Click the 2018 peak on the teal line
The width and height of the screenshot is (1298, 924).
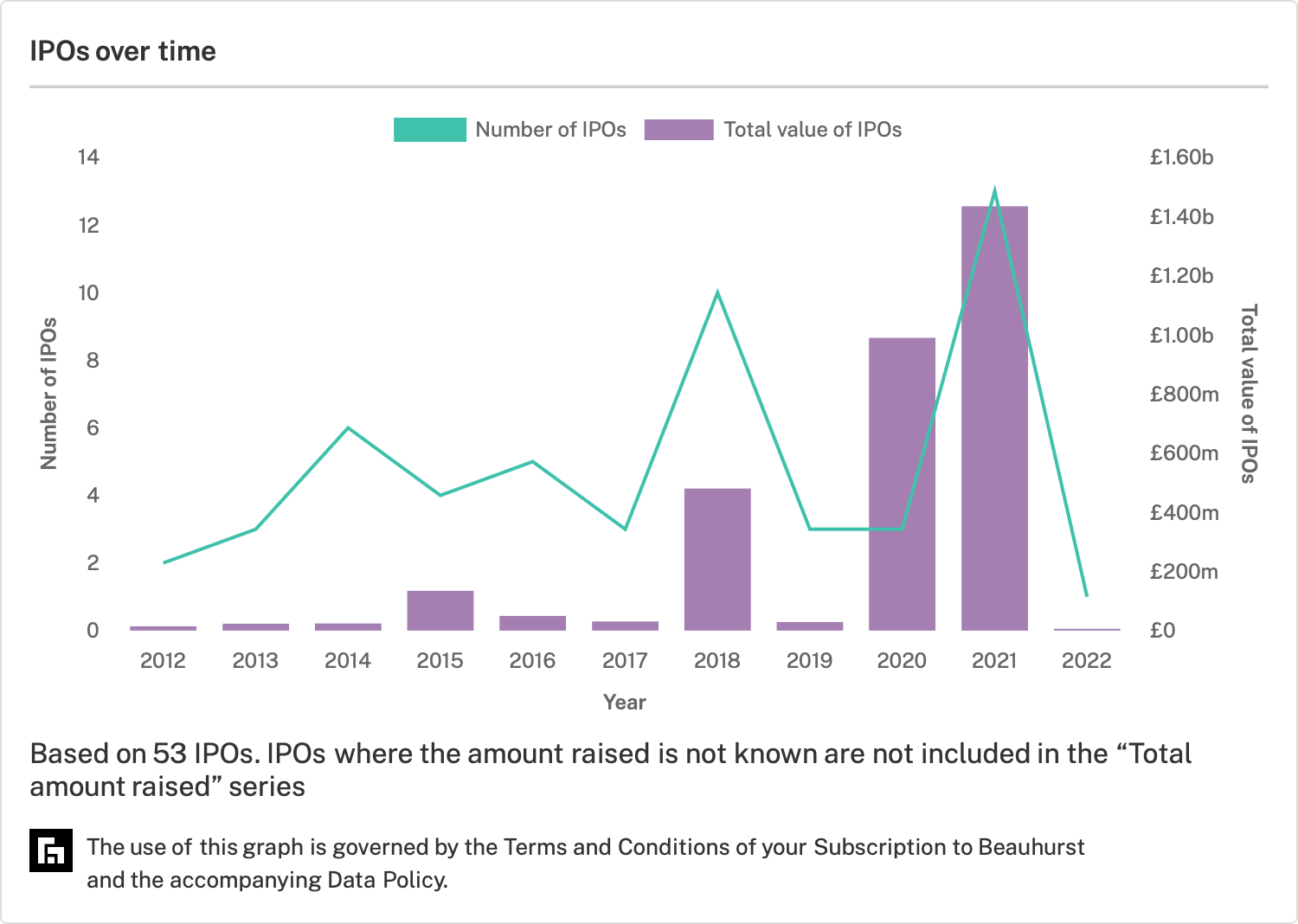pos(717,292)
